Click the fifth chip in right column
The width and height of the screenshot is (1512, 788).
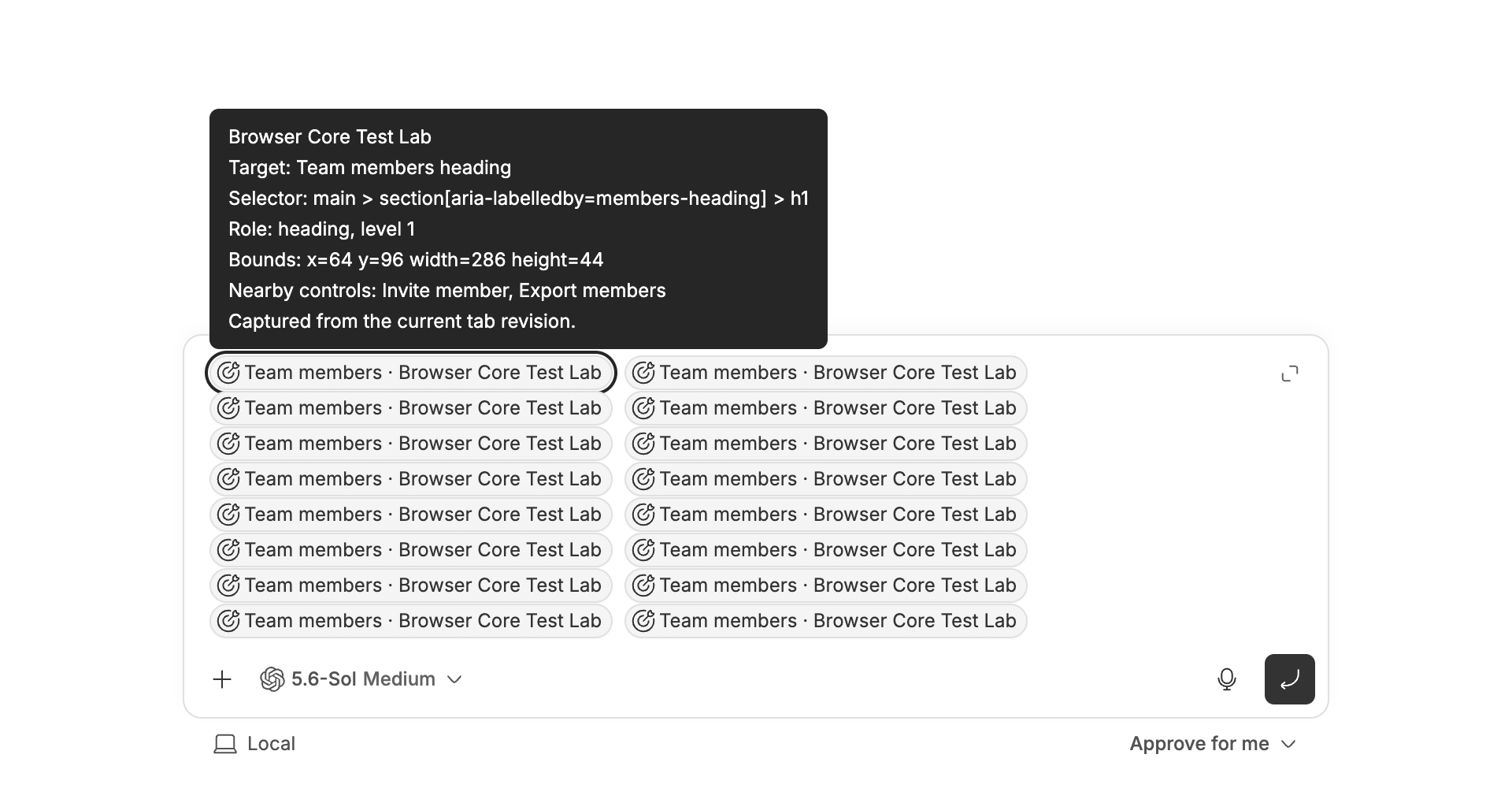pos(826,515)
